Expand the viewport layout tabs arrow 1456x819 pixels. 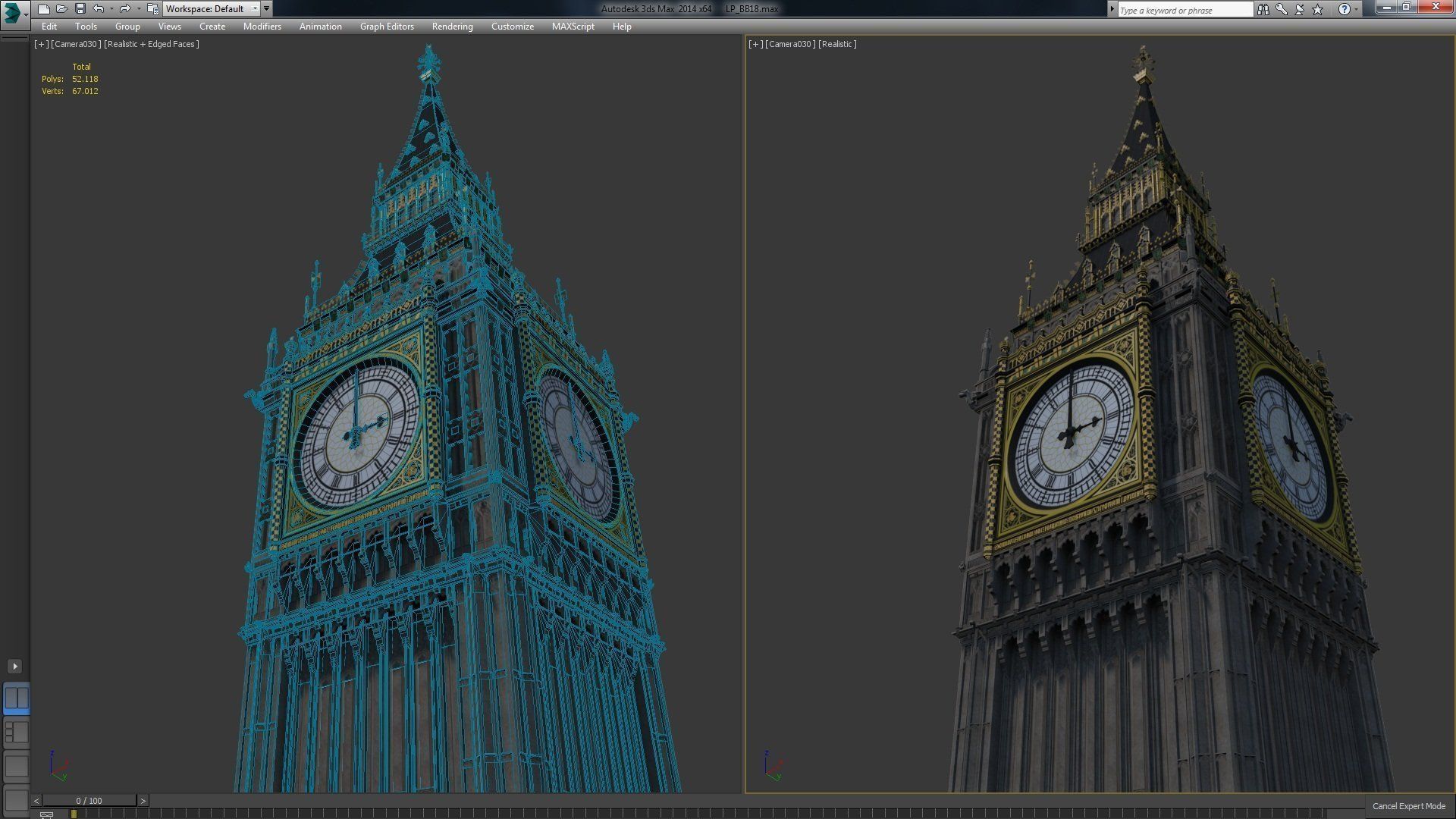[x=14, y=666]
